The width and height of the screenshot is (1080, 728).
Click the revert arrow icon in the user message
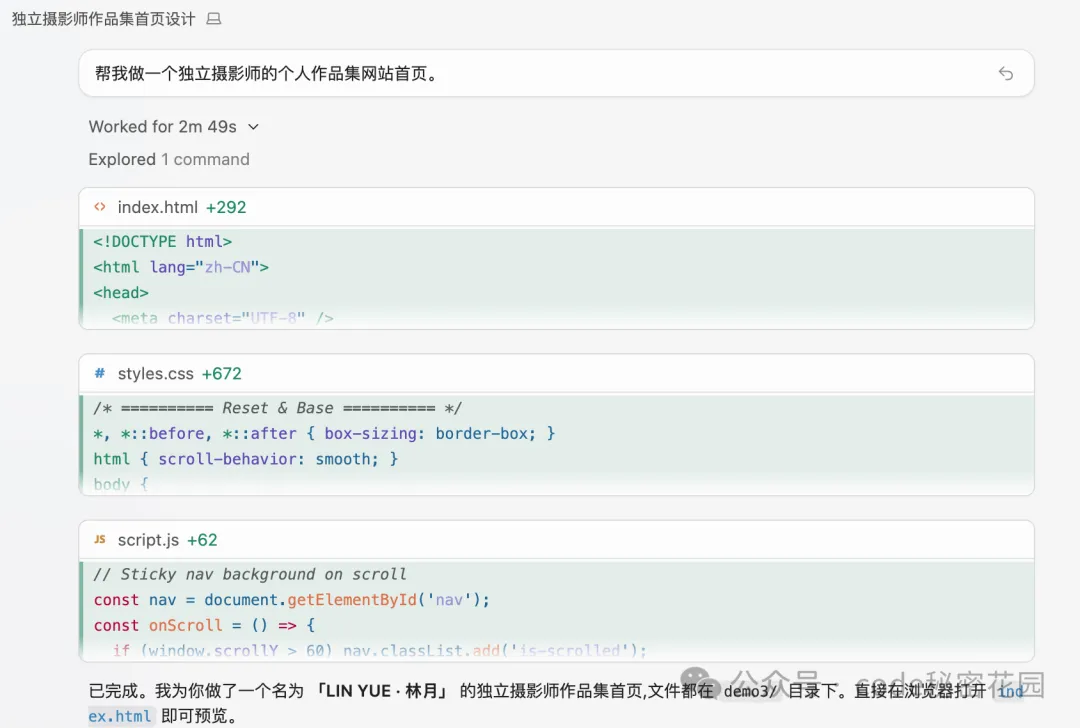click(1006, 74)
